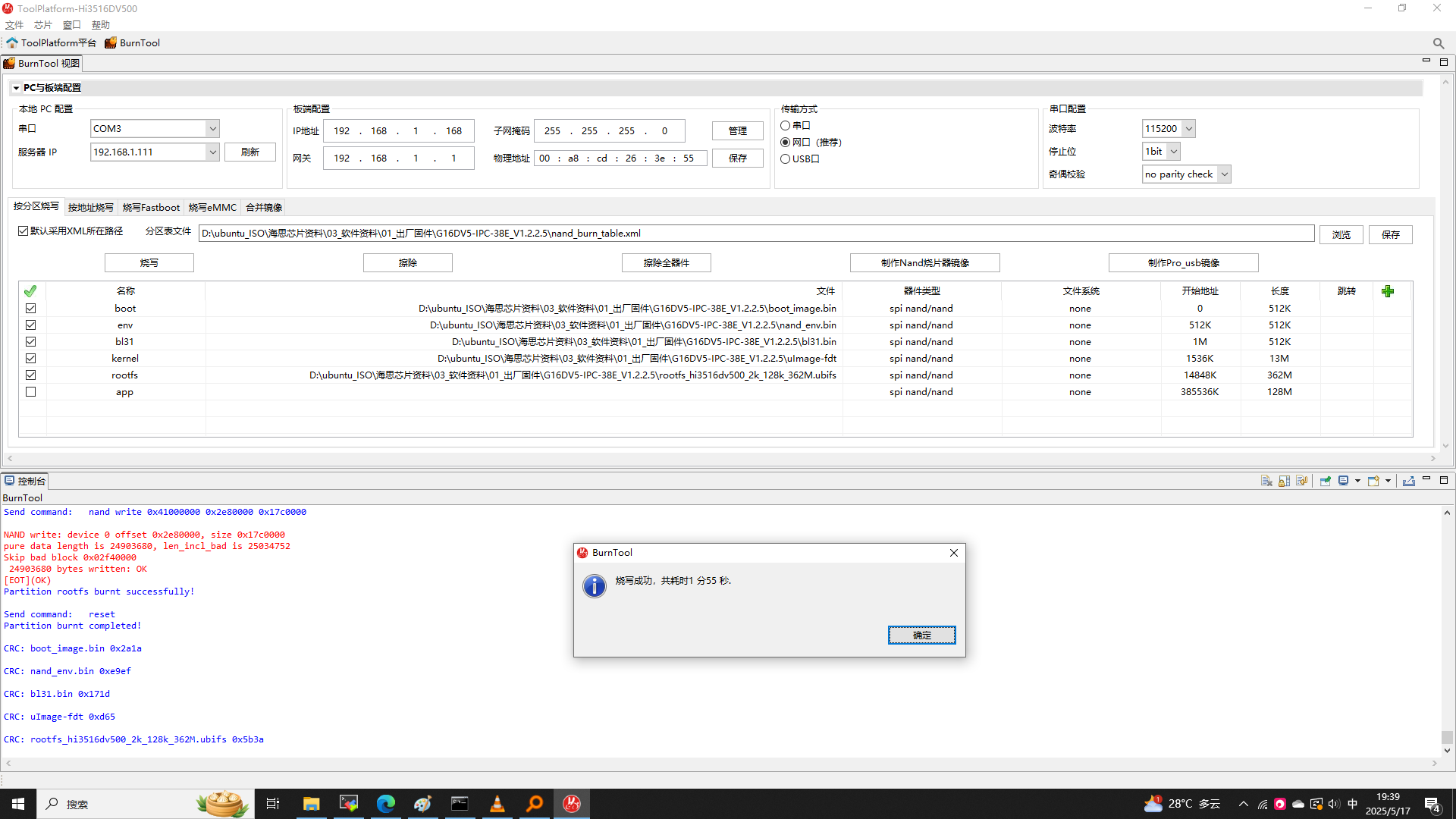Click the Open Console icon

tap(1373, 481)
